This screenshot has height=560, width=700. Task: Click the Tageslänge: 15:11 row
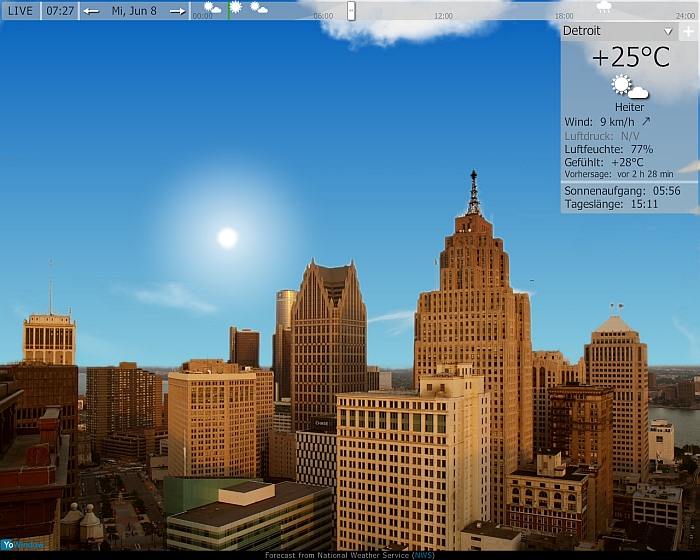click(x=611, y=205)
